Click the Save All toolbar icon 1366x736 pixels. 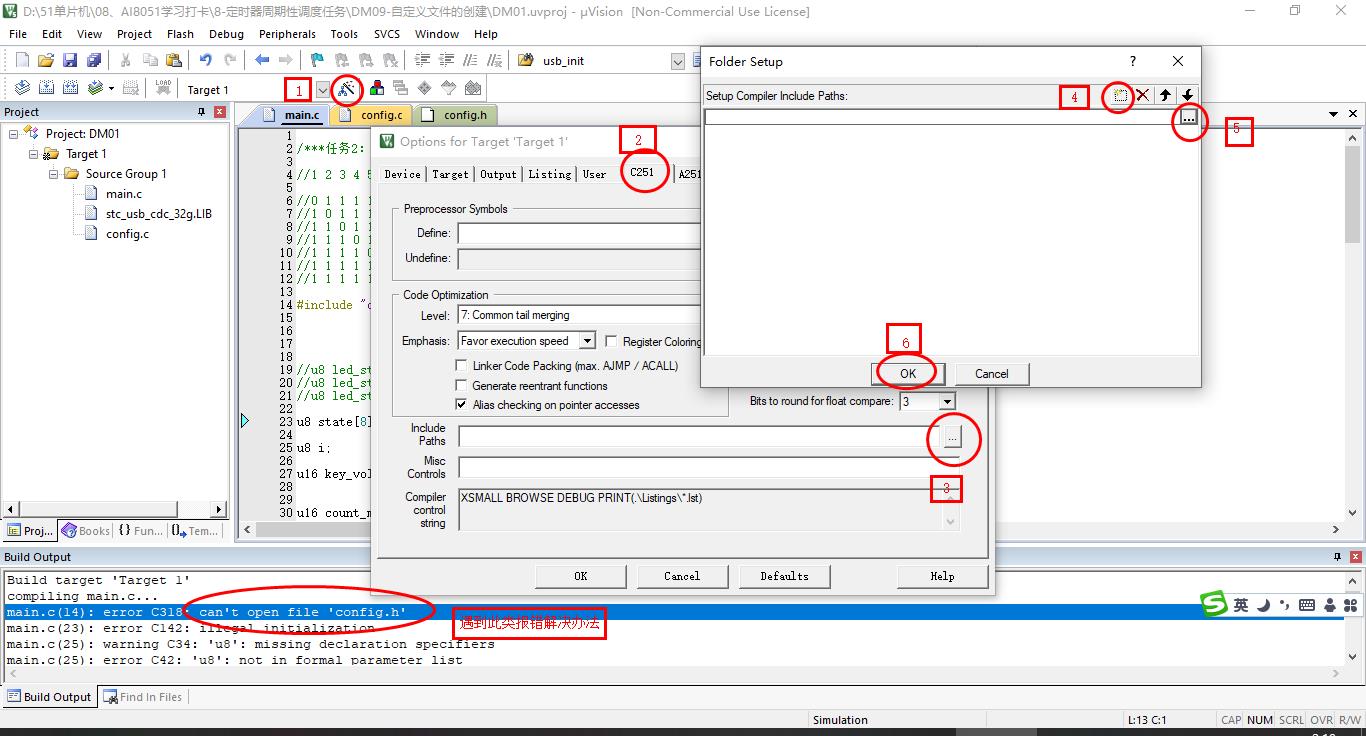pyautogui.click(x=94, y=61)
